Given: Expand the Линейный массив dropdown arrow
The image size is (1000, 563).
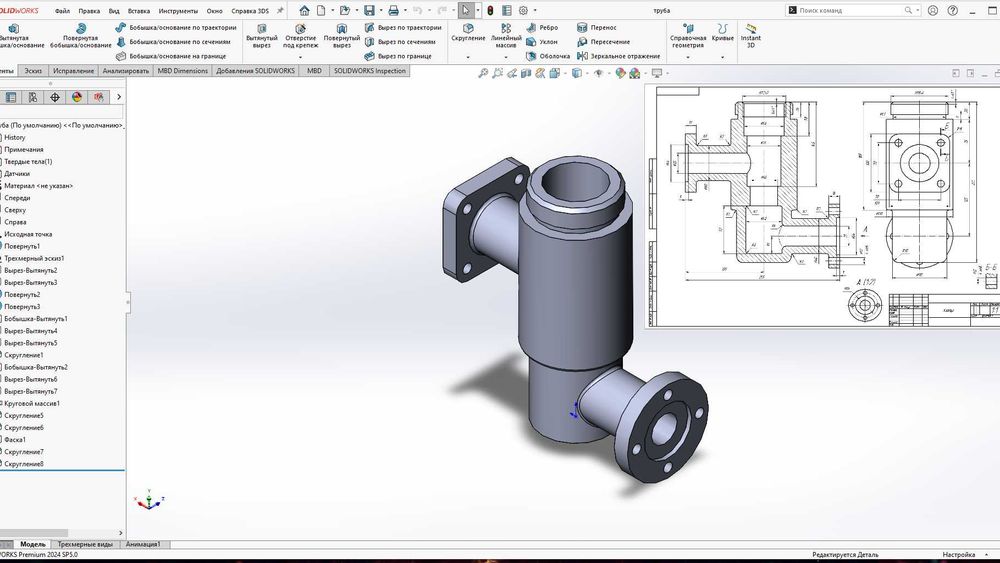Looking at the screenshot, I should (x=506, y=58).
